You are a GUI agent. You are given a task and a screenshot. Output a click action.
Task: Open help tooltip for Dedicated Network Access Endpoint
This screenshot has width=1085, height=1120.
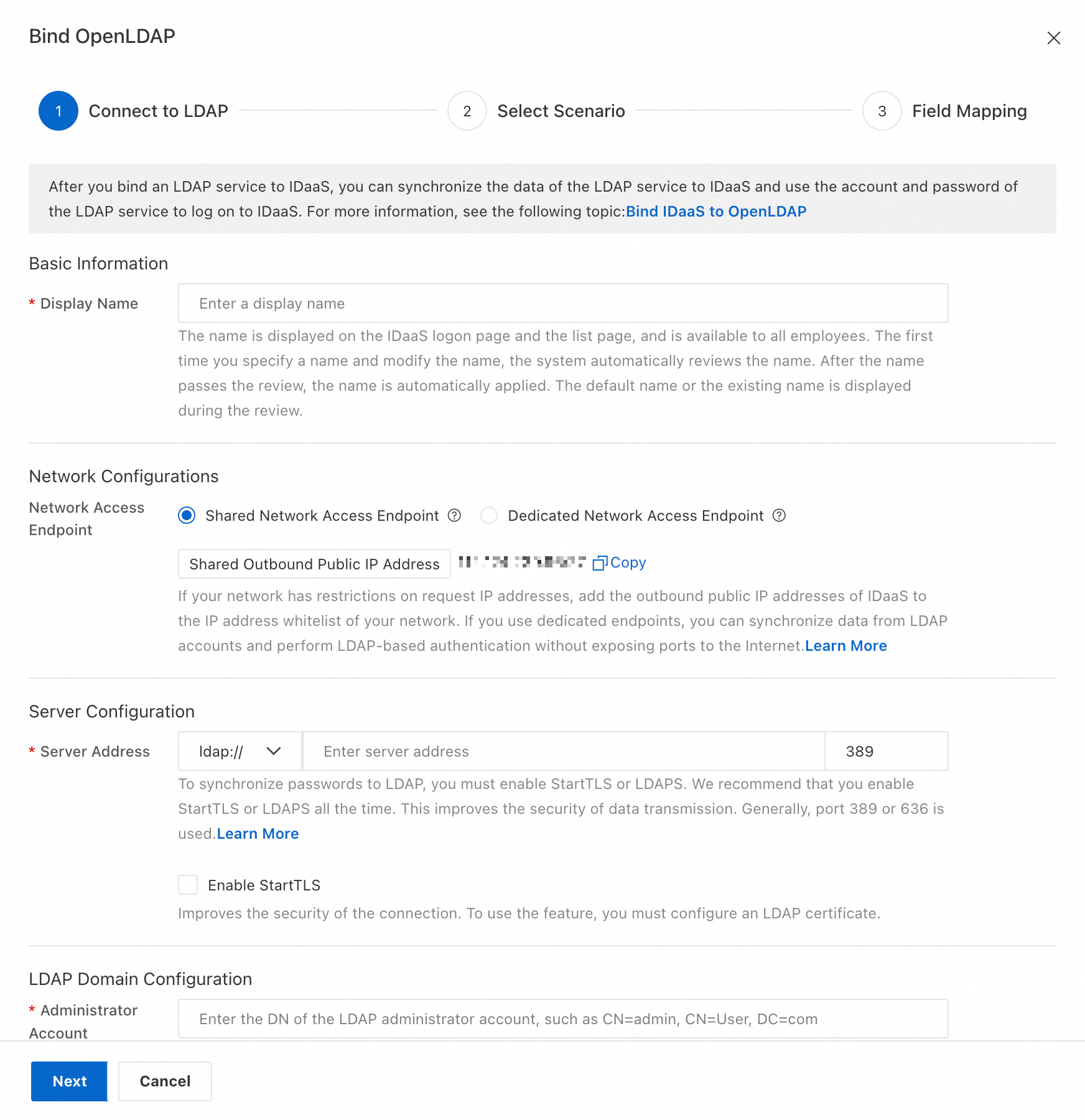click(779, 515)
